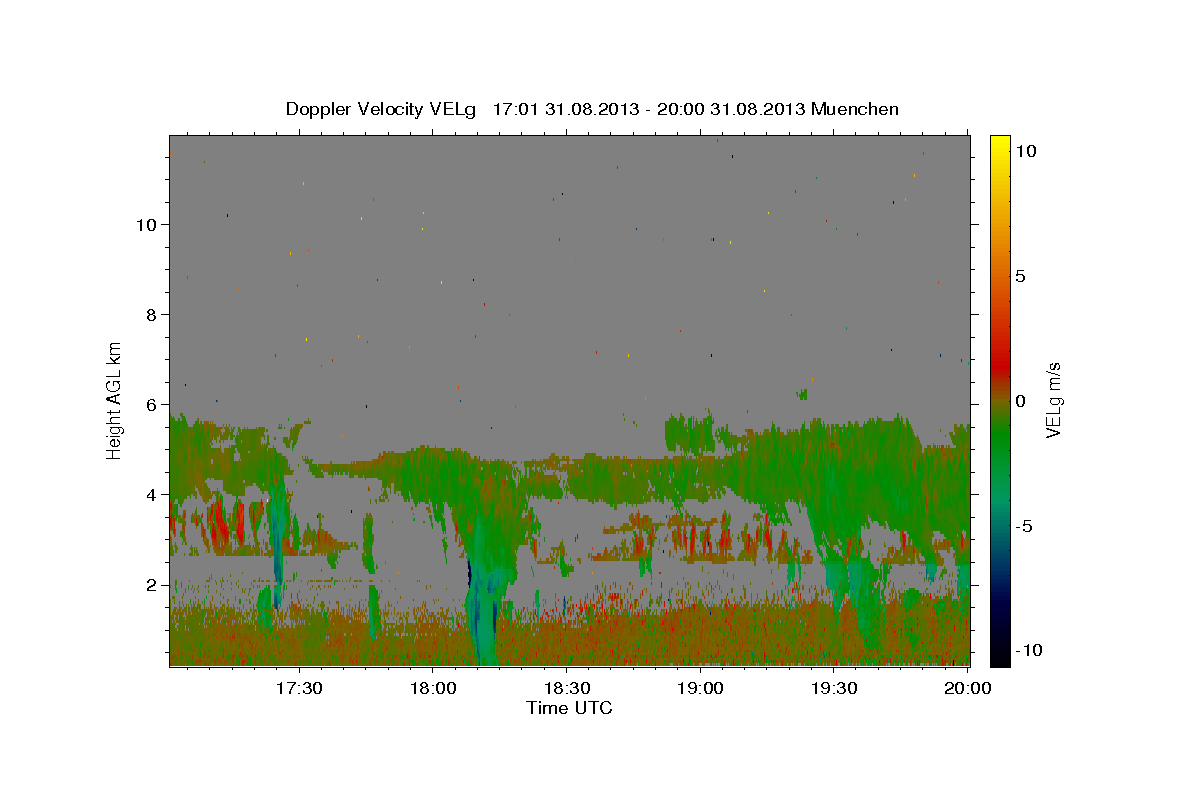Screen dimensions: 1200x800
Task: Click the 'VELg m/s' colorbar label
Action: (x=1053, y=400)
